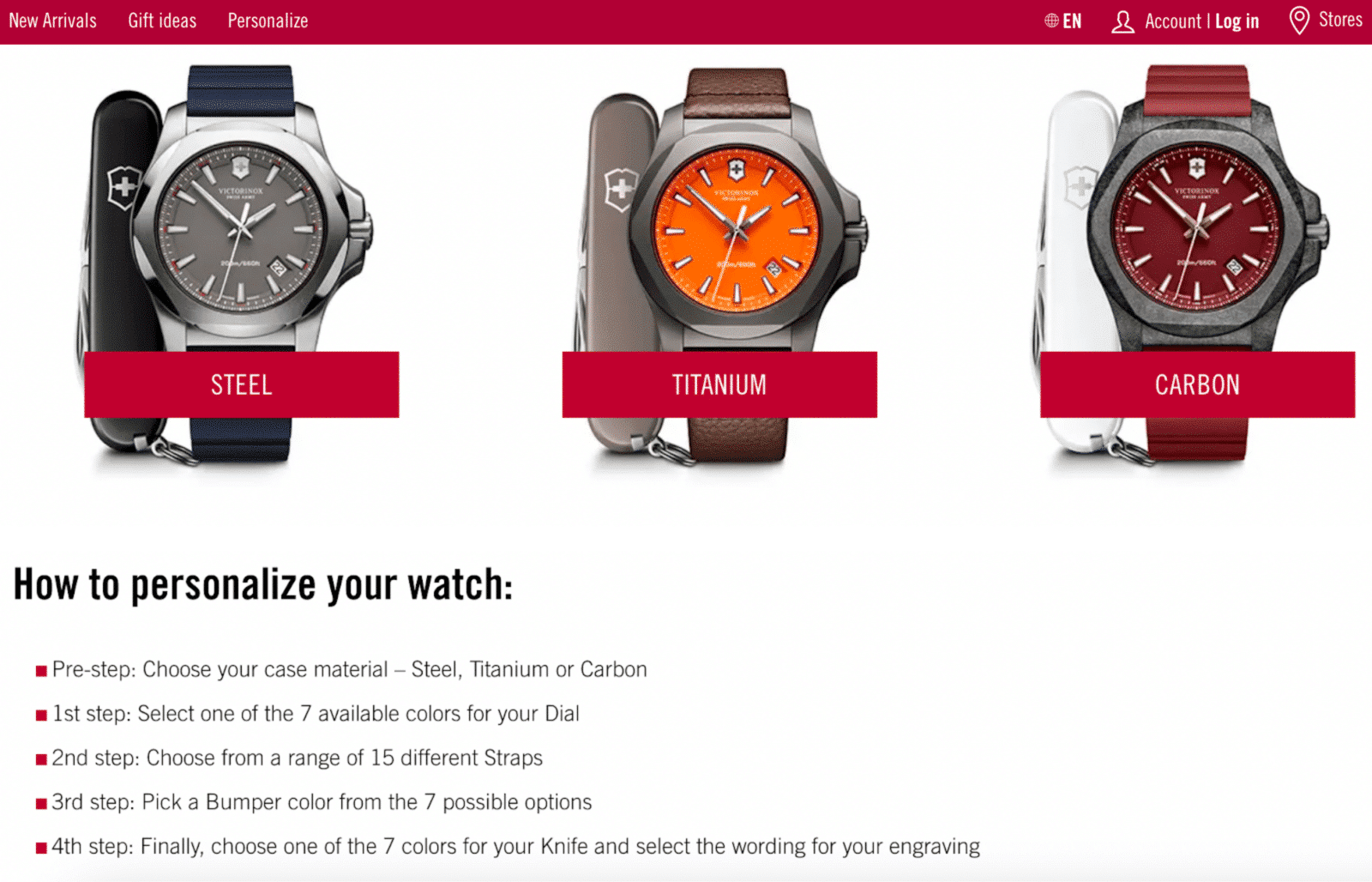Viewport: 1372px width, 882px height.
Task: Open the EN language selector
Action: coord(1072,21)
